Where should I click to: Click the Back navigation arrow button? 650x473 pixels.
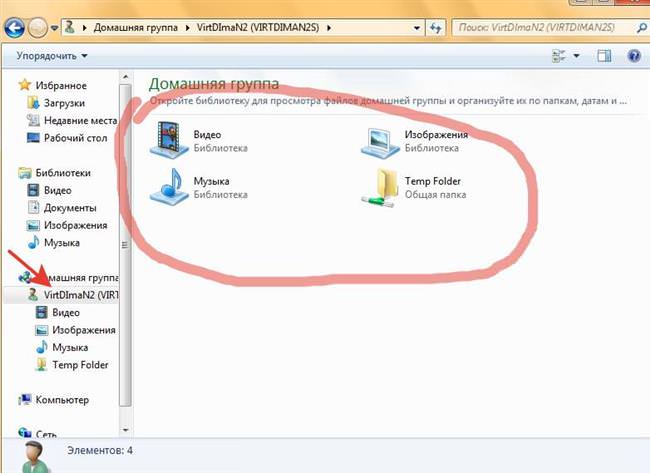coord(15,28)
